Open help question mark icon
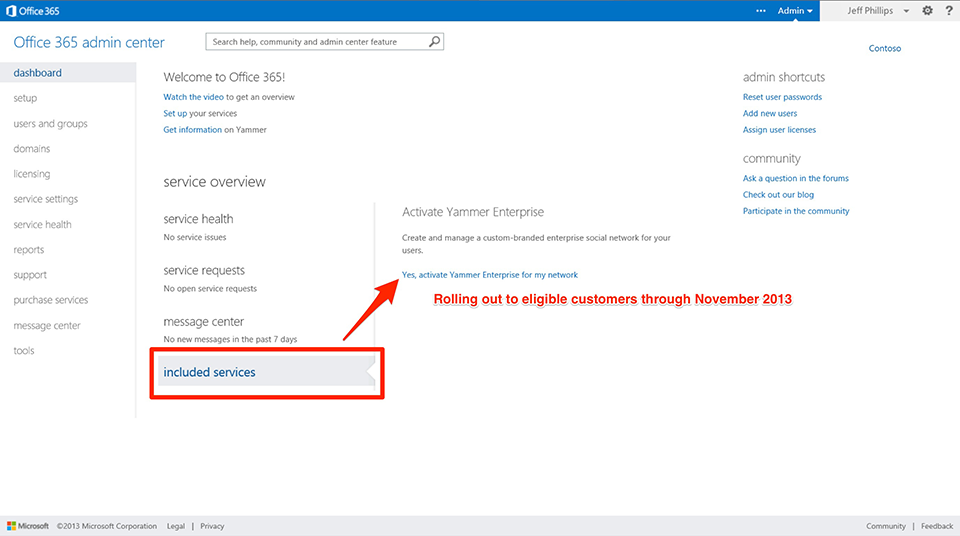960x536 pixels. tap(949, 10)
